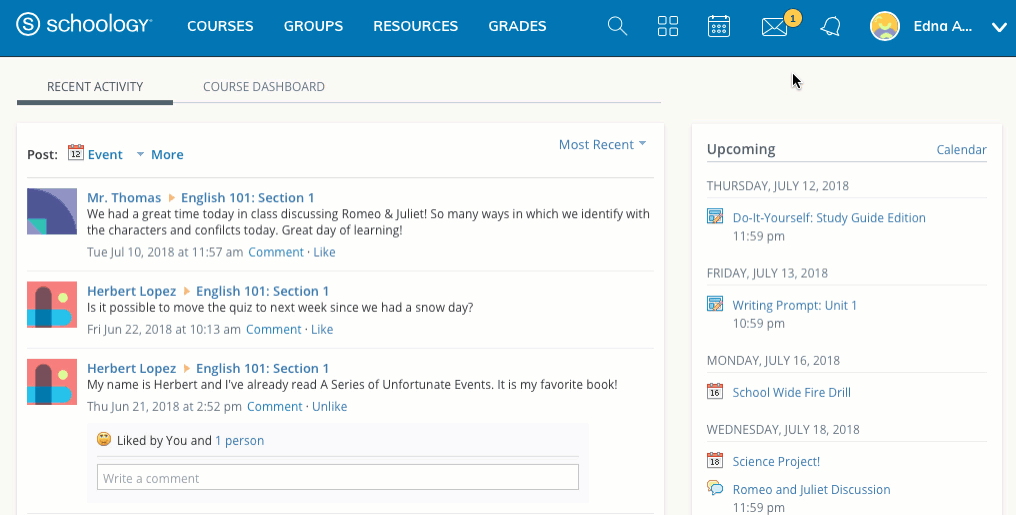Open the Calendar link in Upcoming

pyautogui.click(x=961, y=150)
